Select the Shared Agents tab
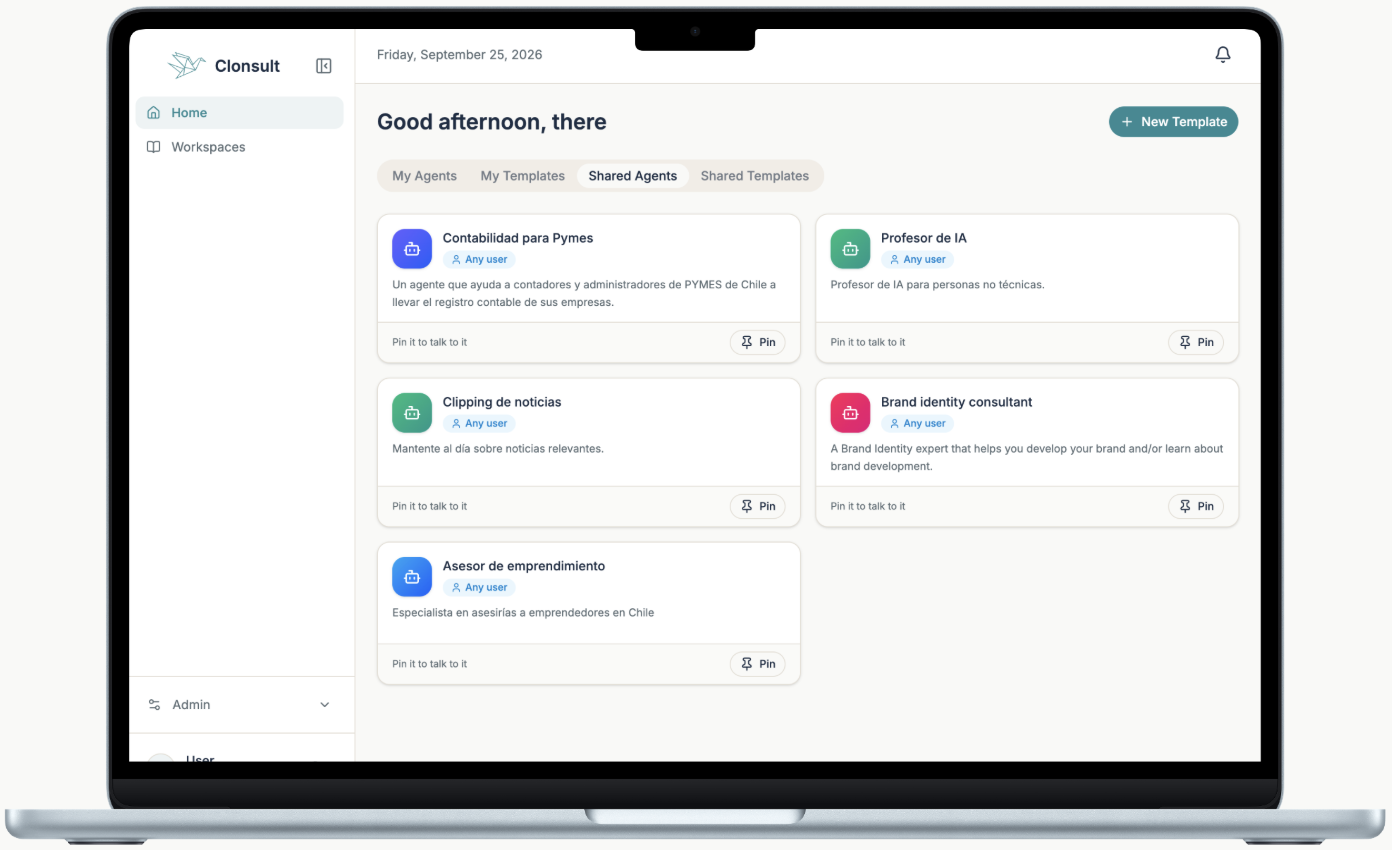Image resolution: width=1392 pixels, height=850 pixels. 633,176
